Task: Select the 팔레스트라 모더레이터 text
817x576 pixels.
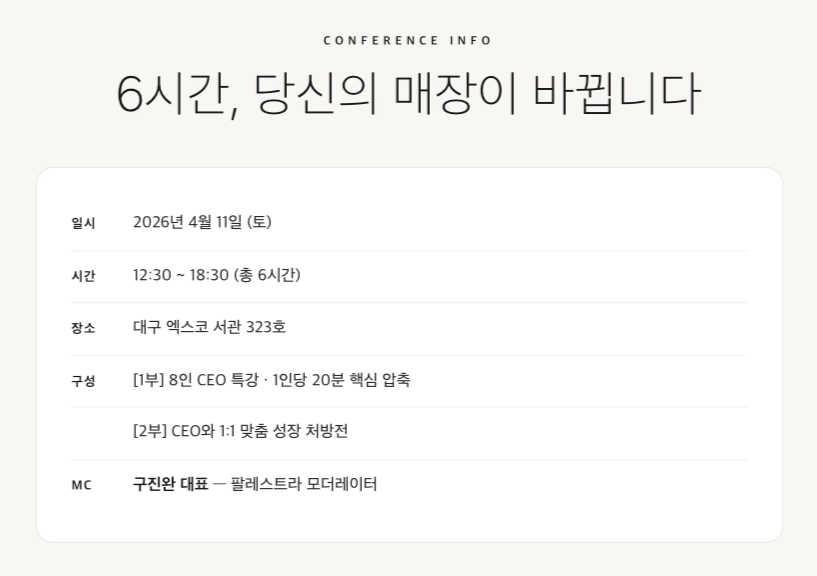Action: pyautogui.click(x=304, y=484)
